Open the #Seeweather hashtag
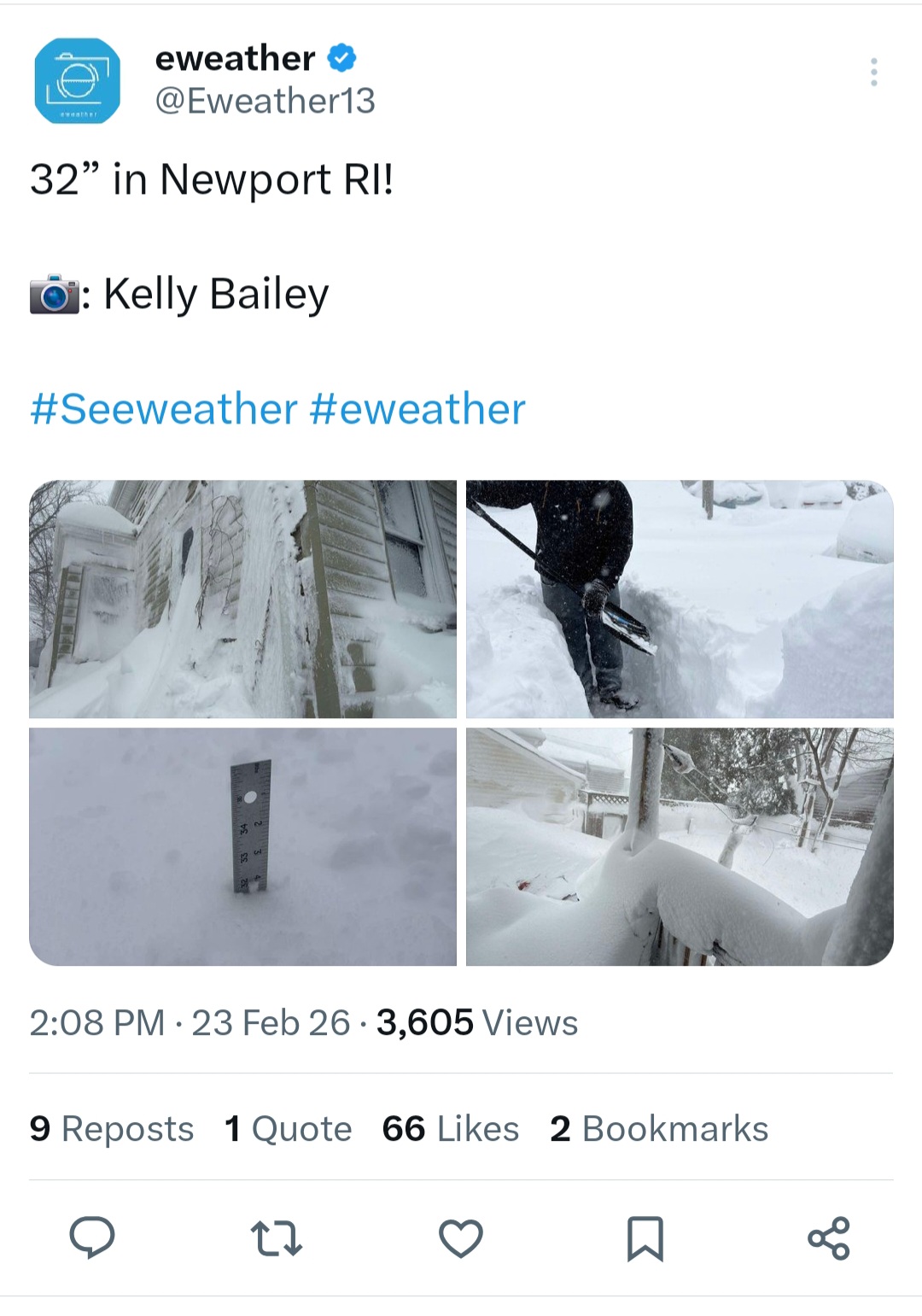 pos(164,409)
